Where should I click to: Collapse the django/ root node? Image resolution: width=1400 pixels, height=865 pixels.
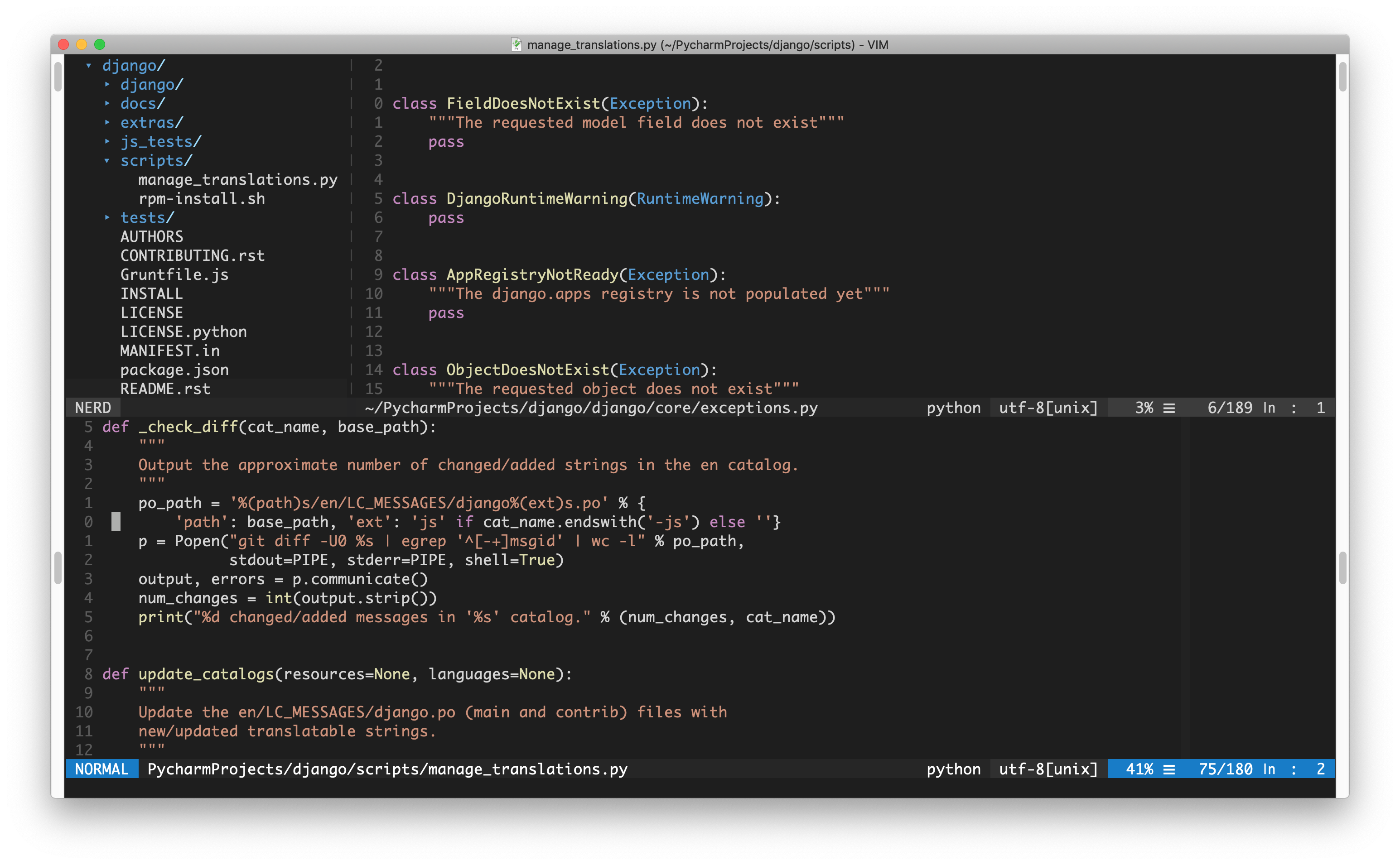pyautogui.click(x=133, y=65)
